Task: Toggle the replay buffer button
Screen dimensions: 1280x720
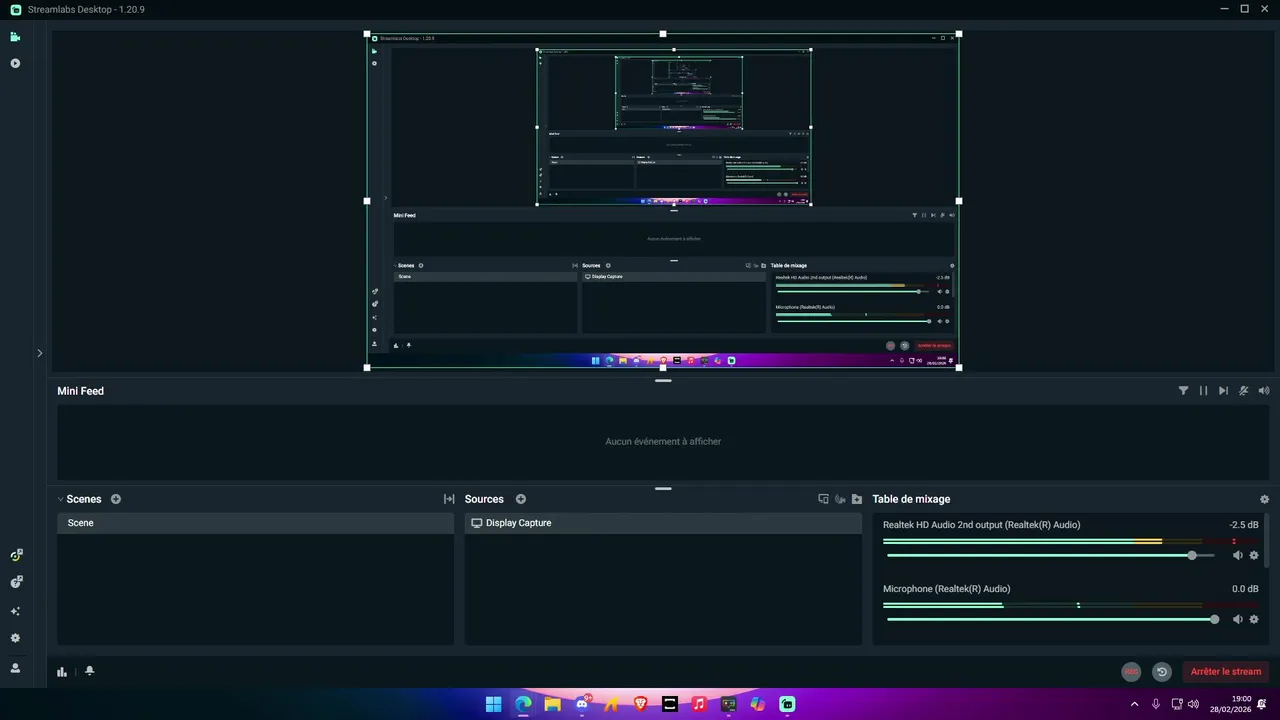Action: tap(1162, 672)
